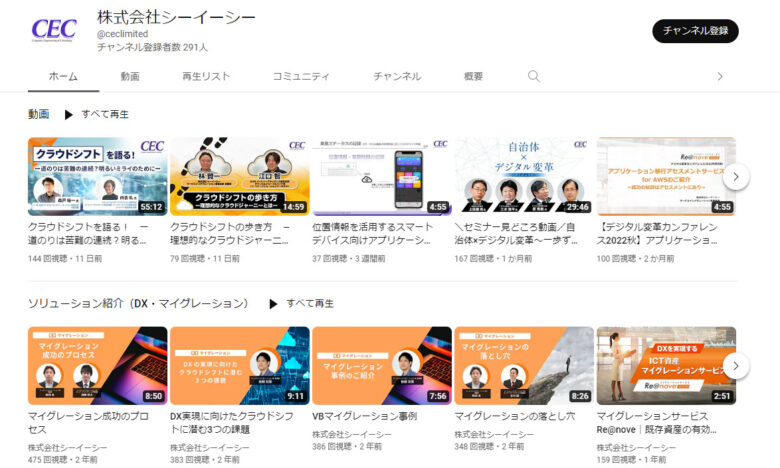Image resolution: width=780 pixels, height=468 pixels.
Task: Click title DX実現に向けたクラウドシフトに潜む3つの課題
Action: [232, 422]
